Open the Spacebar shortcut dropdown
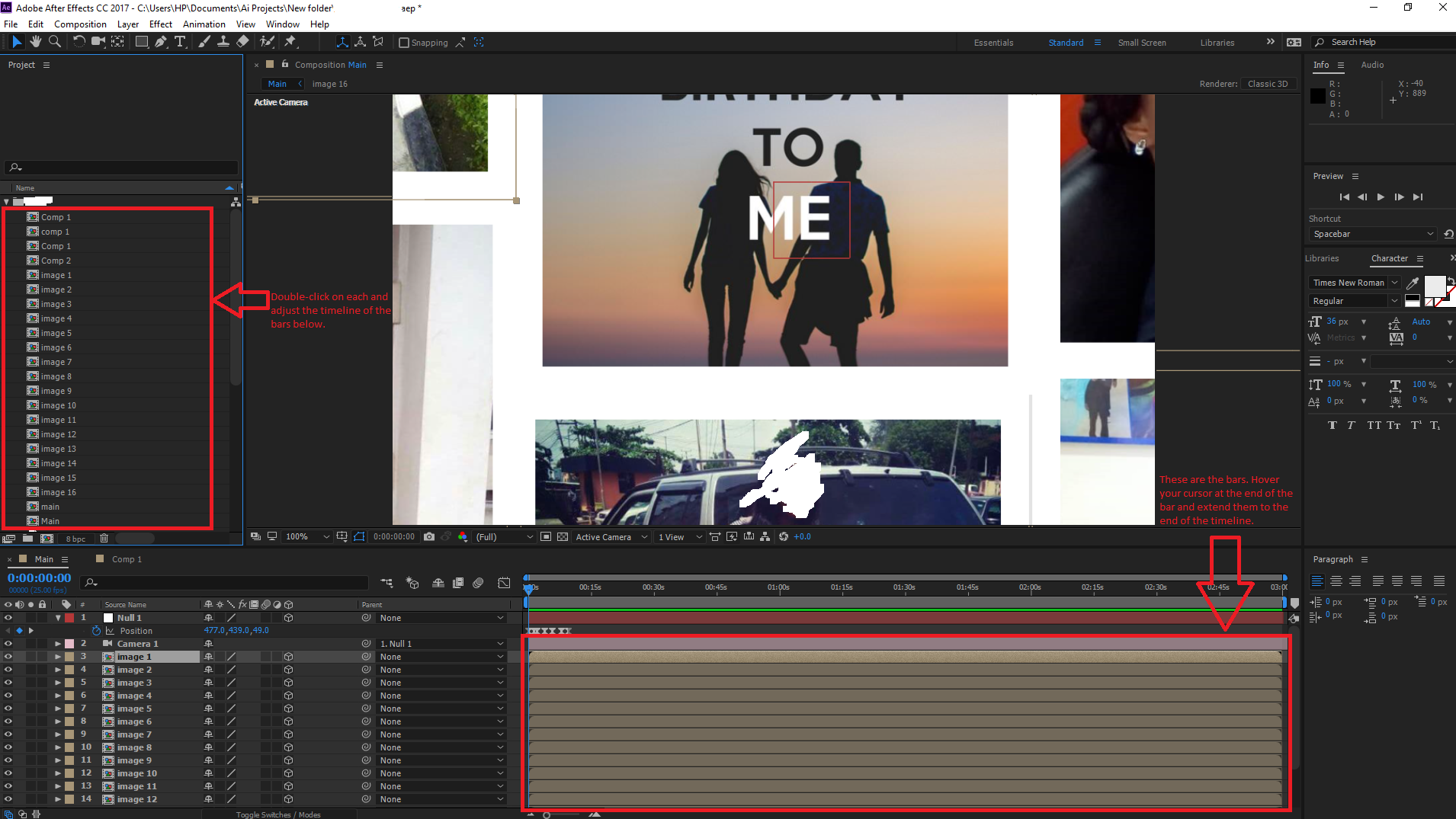The width and height of the screenshot is (1456, 819). click(x=1373, y=234)
